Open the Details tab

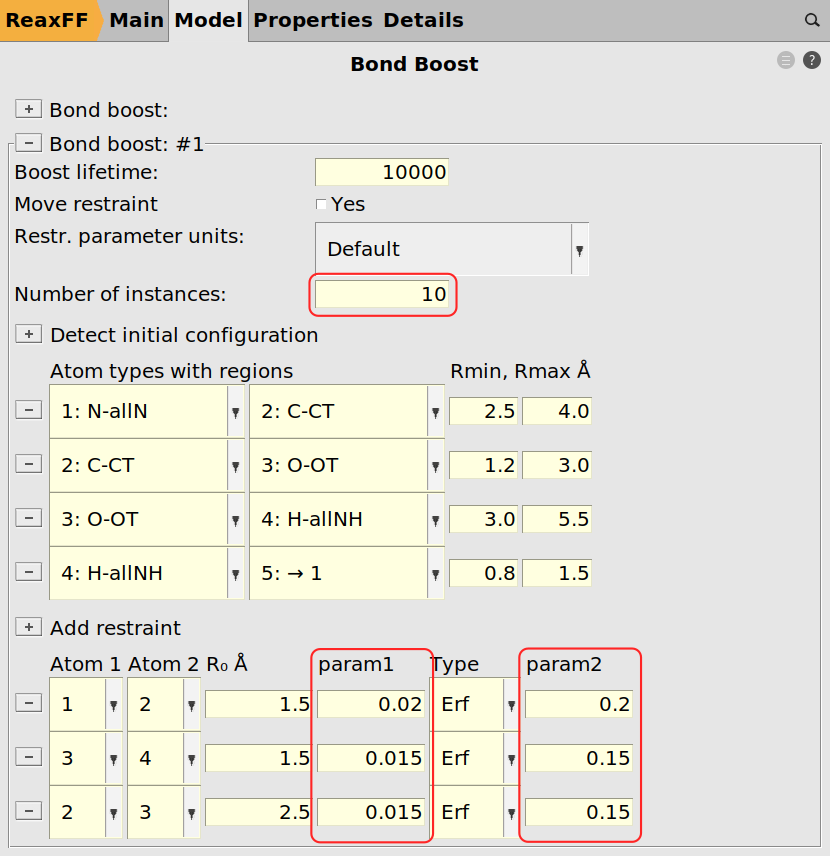[x=423, y=20]
